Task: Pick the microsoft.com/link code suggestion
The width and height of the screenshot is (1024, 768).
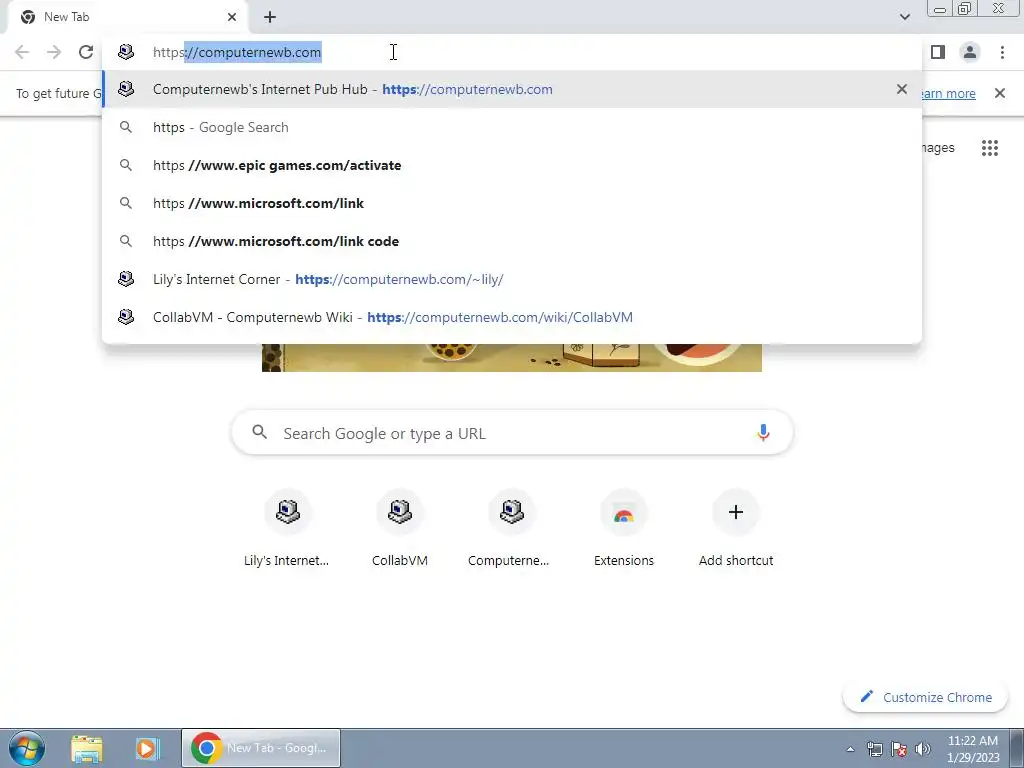Action: pos(512,241)
